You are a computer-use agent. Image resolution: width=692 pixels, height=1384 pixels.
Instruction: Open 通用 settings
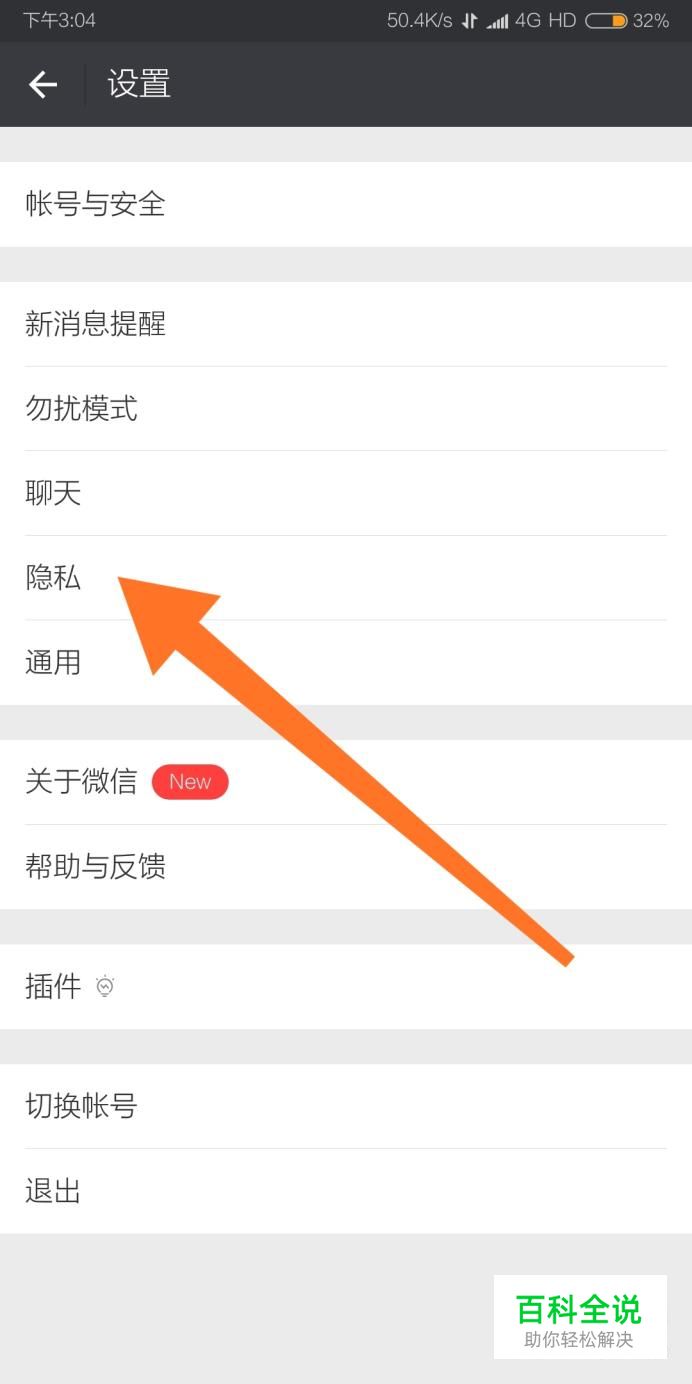346,662
